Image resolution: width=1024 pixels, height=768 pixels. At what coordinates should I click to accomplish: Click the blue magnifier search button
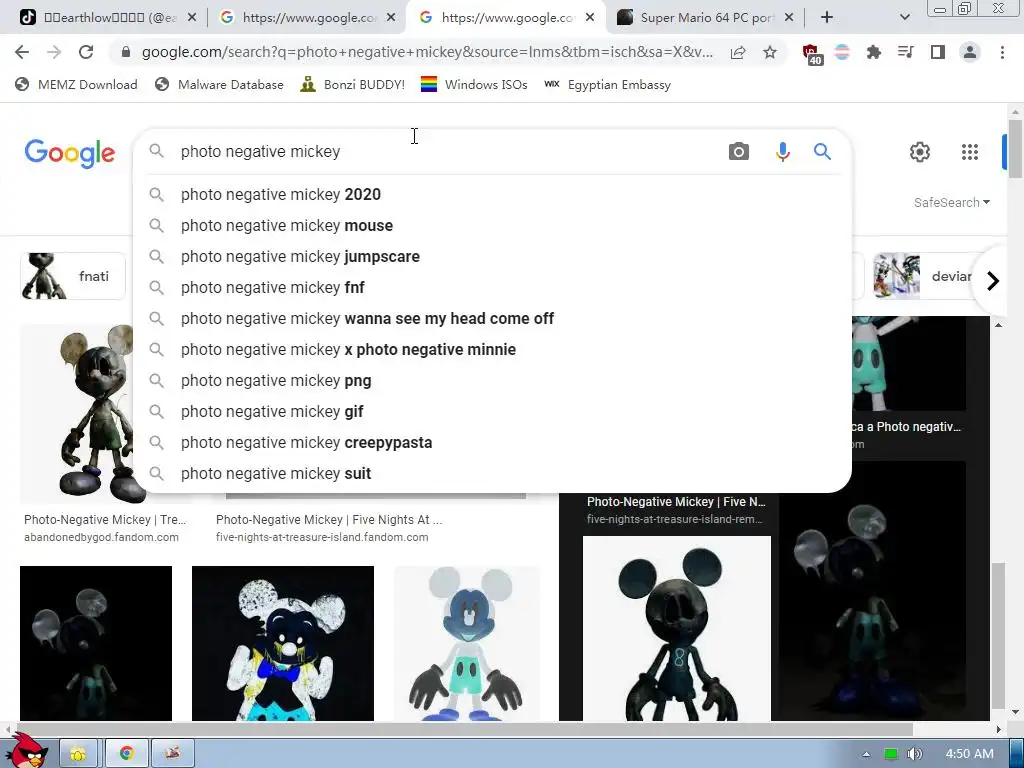[822, 152]
